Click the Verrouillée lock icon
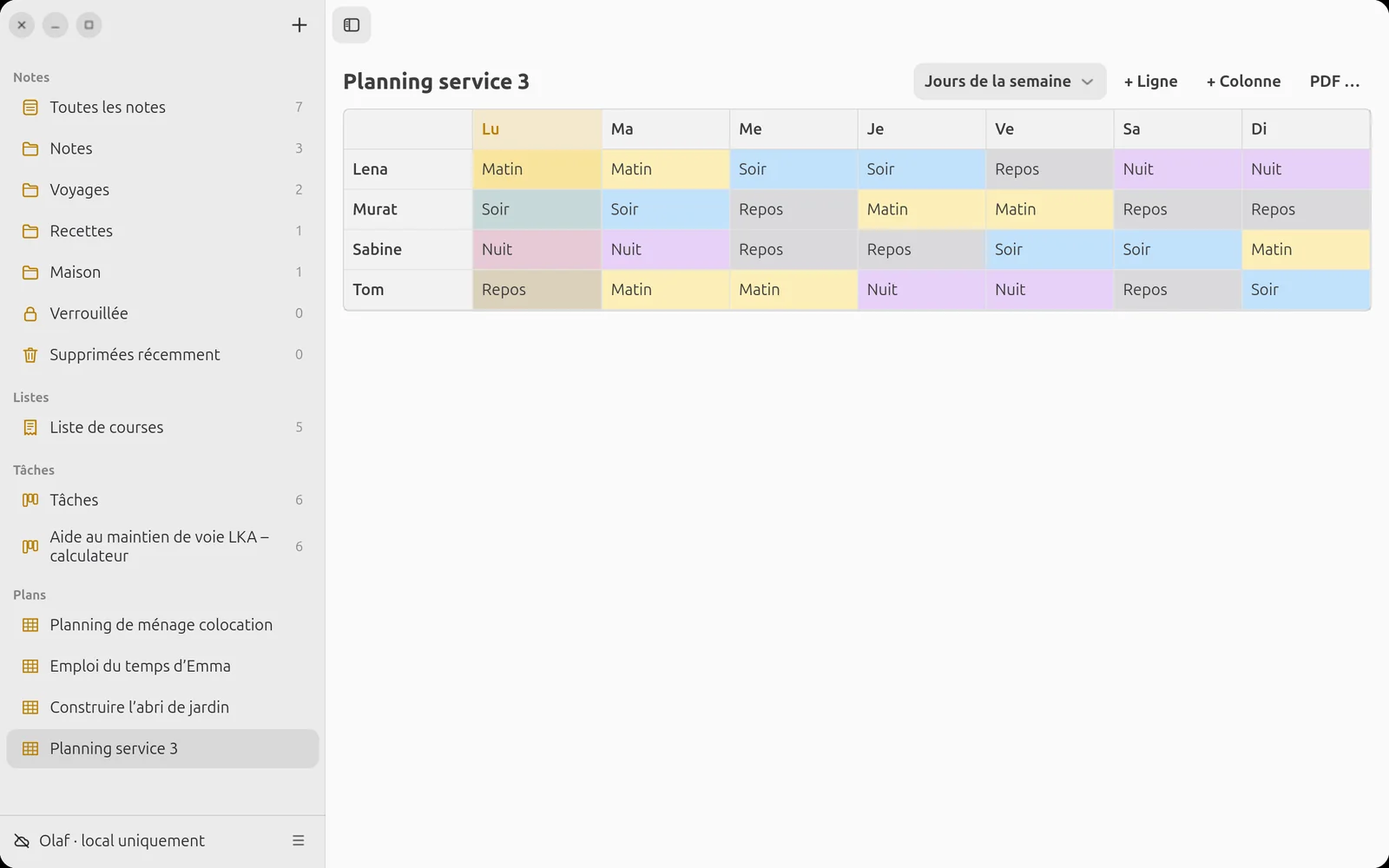This screenshot has width=1389, height=868. [x=30, y=313]
